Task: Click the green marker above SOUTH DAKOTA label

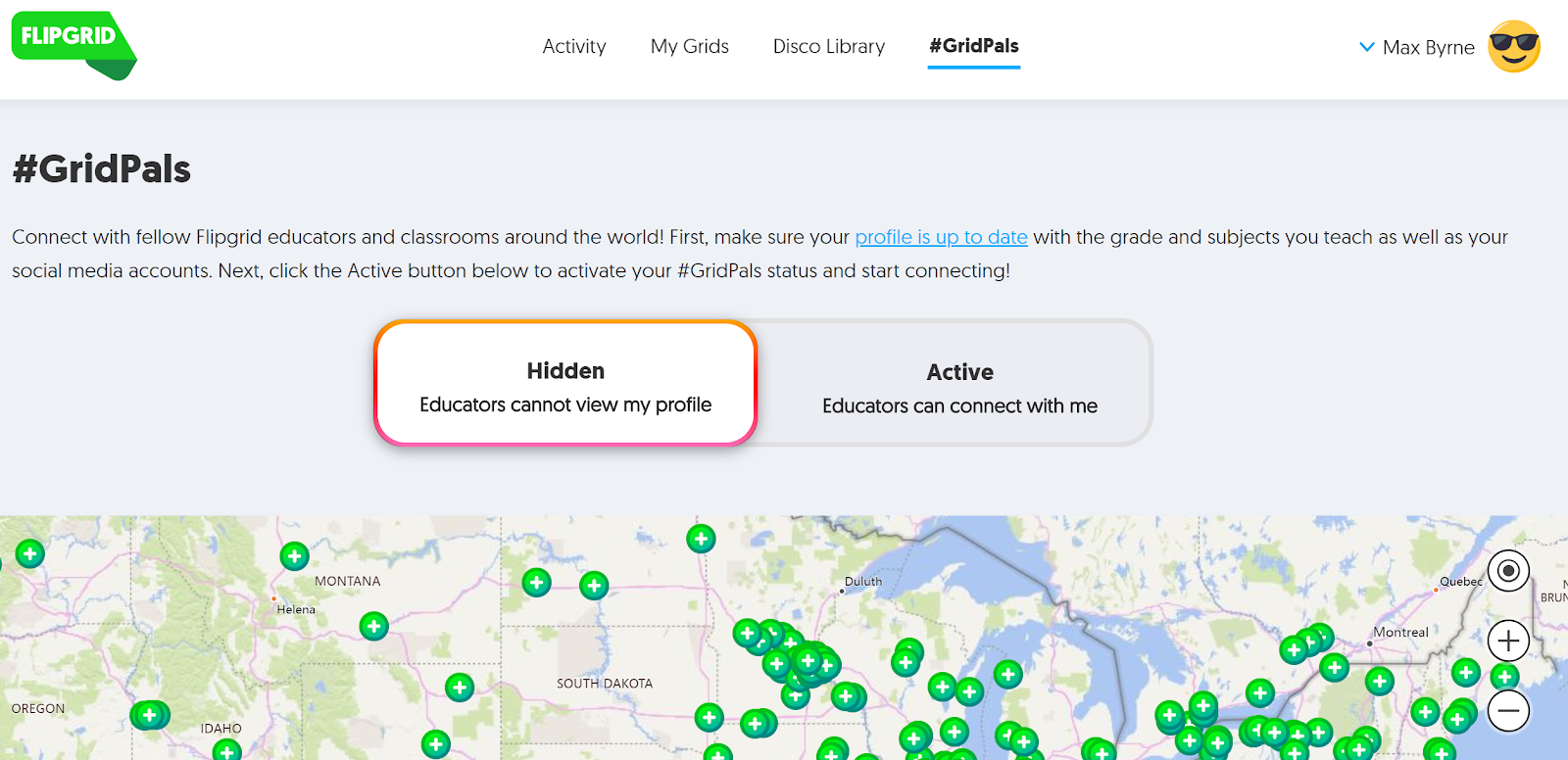Action: 594,586
